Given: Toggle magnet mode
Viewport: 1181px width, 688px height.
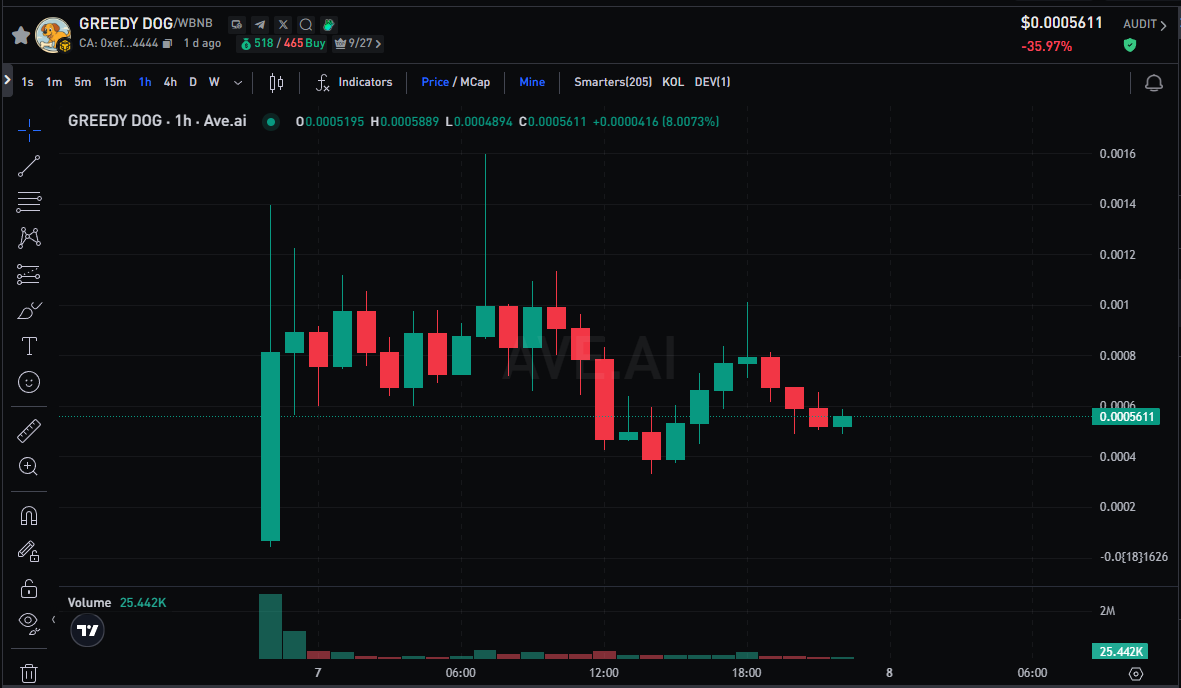Looking at the screenshot, I should point(29,515).
